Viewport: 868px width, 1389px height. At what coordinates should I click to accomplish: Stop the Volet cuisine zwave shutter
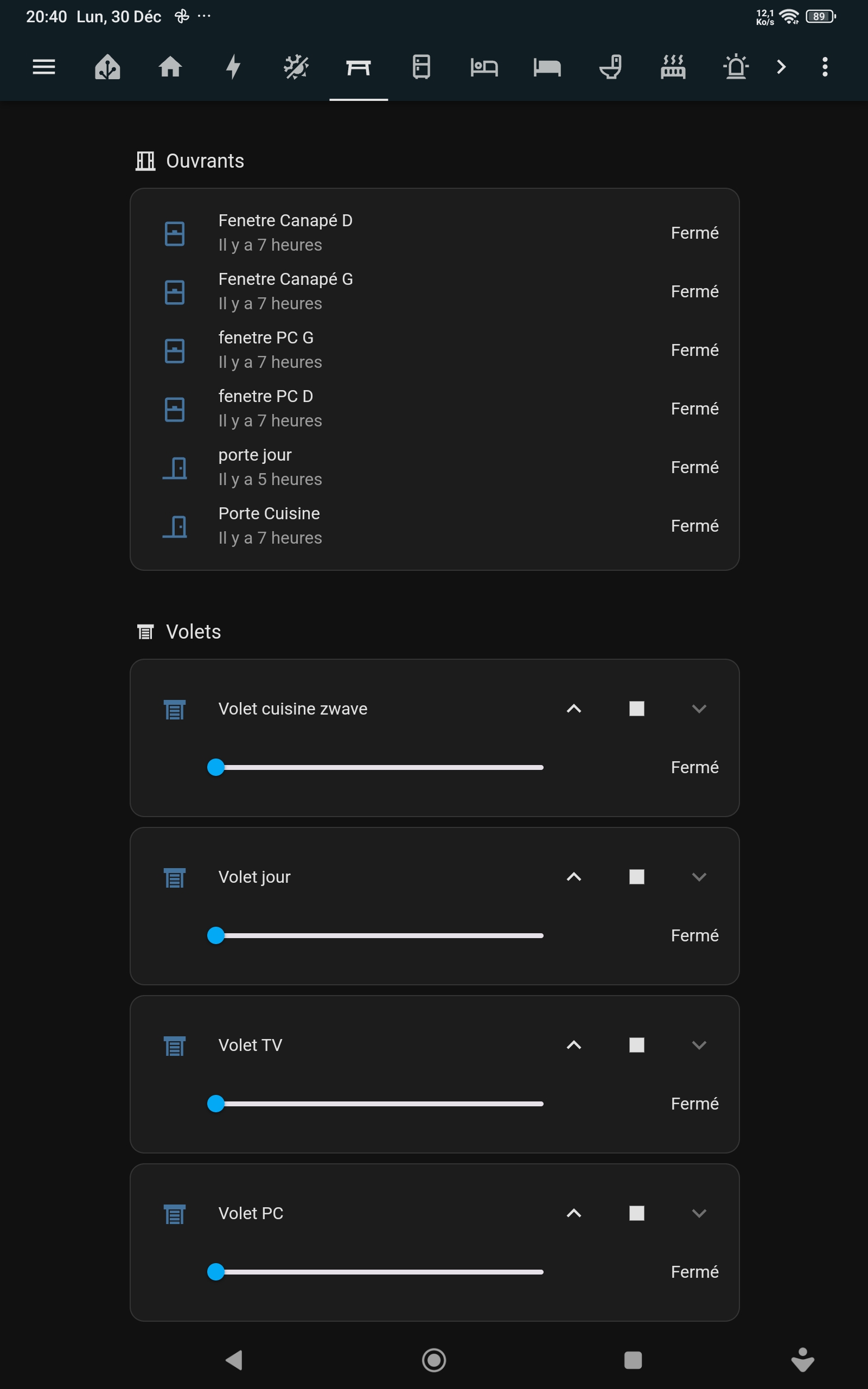[x=637, y=709]
